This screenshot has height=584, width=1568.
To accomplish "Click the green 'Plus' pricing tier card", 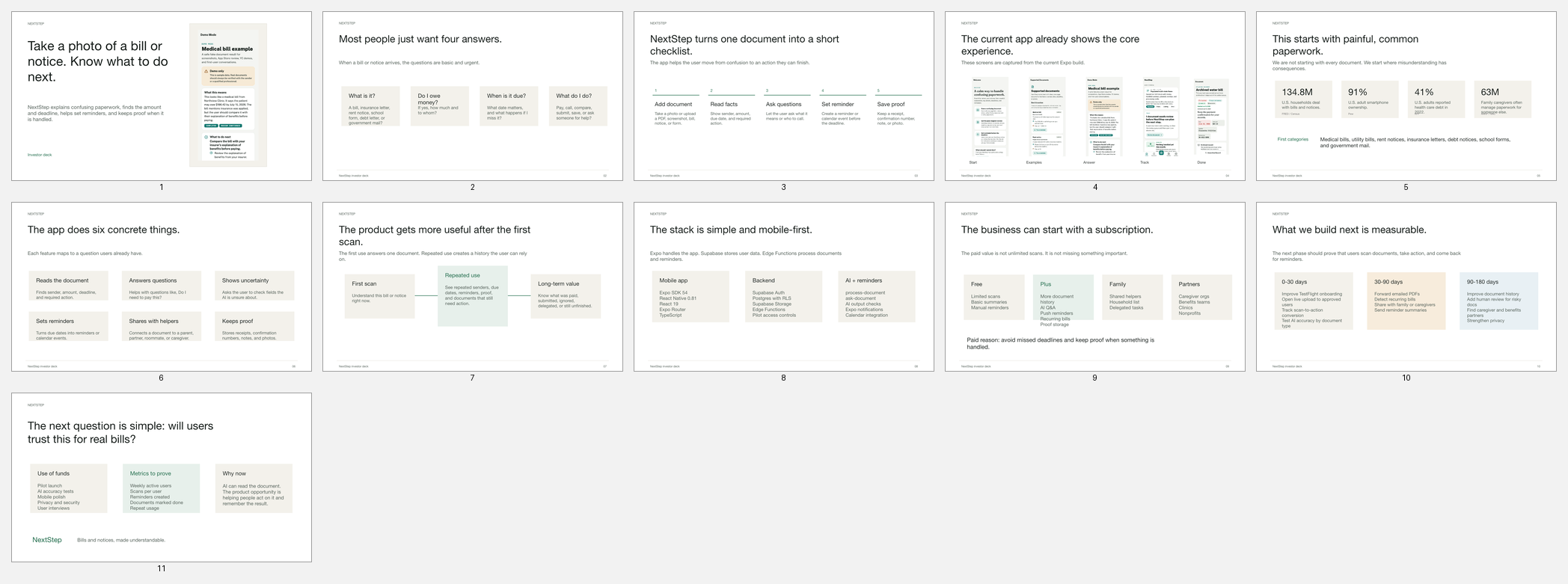I will pyautogui.click(x=1064, y=298).
